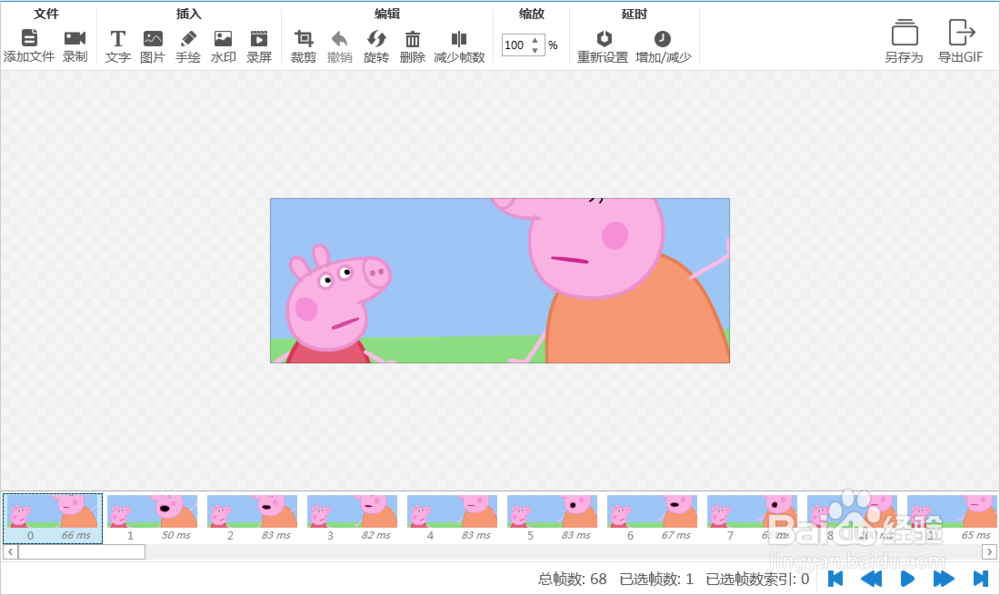Click 减少帧数 reduce frames icon

pos(459,39)
